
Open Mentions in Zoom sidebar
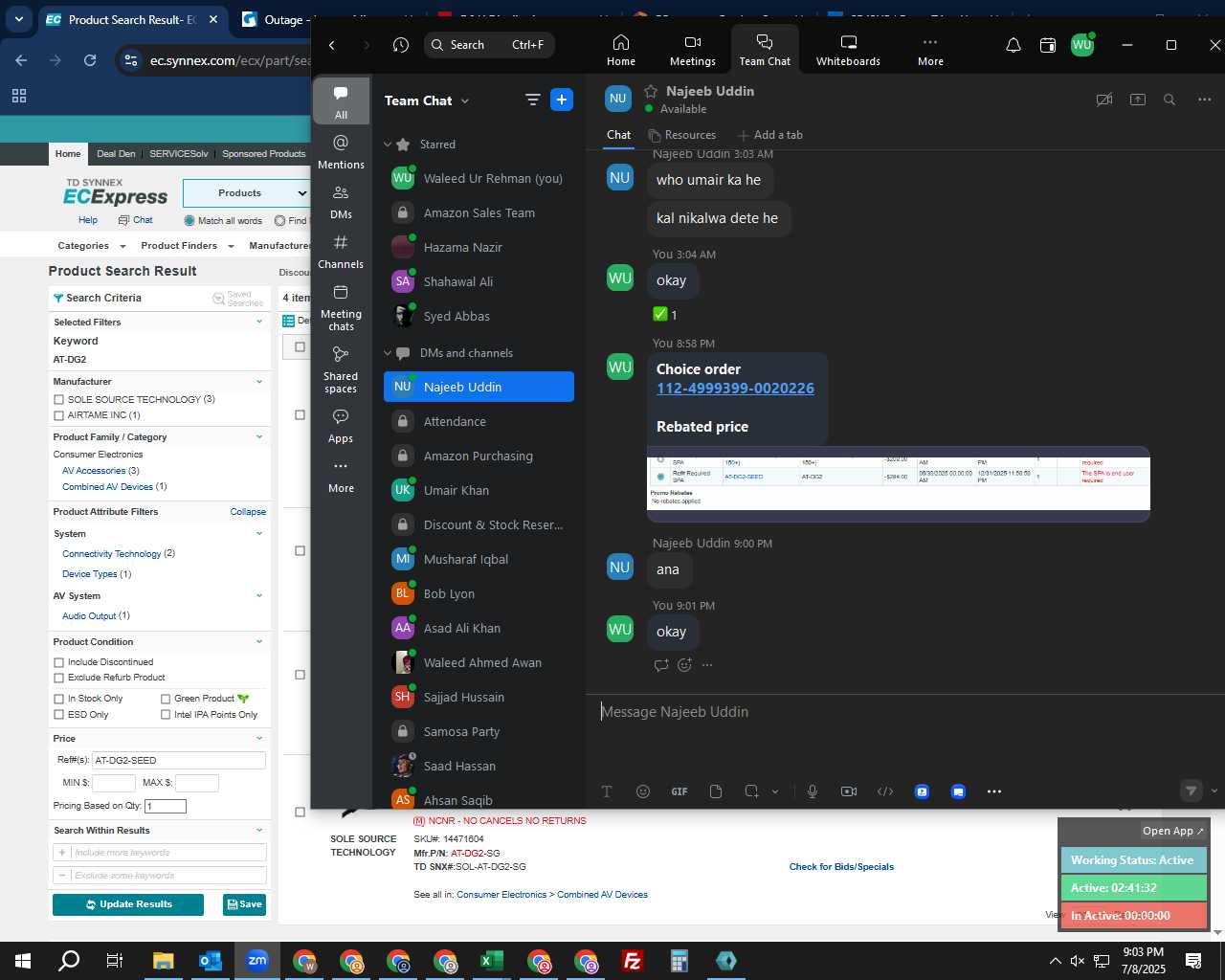tap(341, 151)
